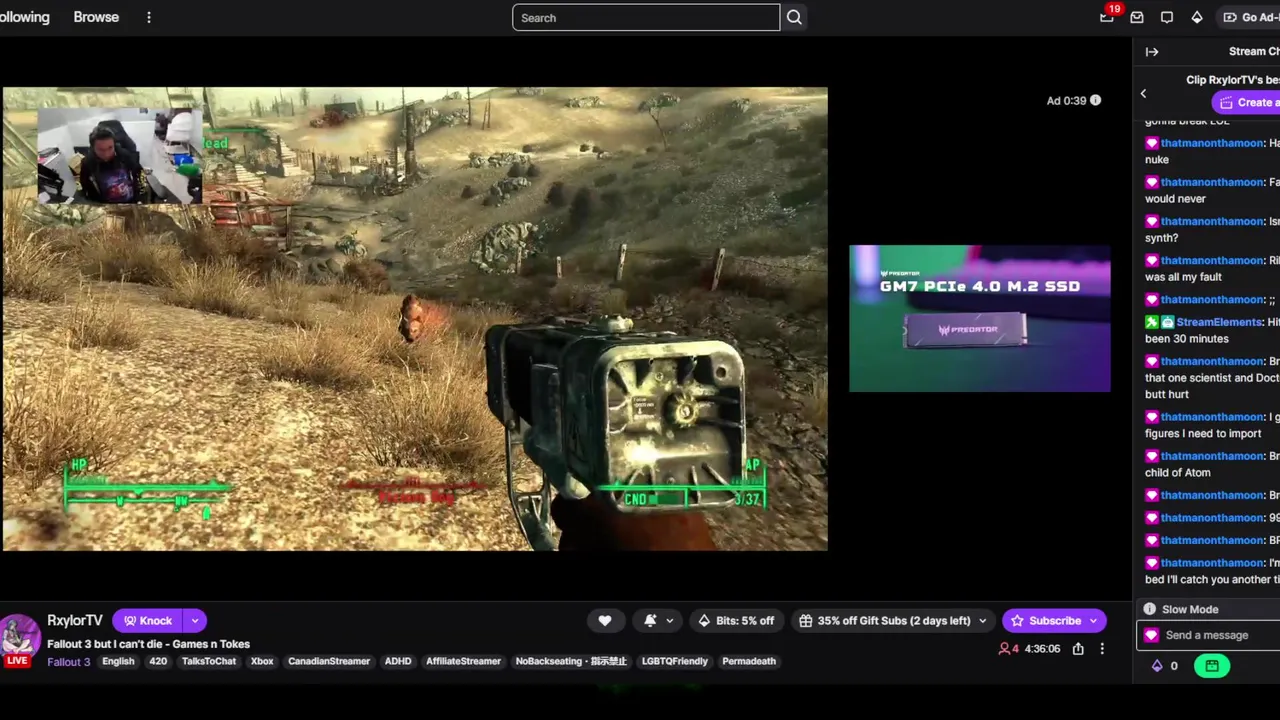The image size is (1280, 720).
Task: Select the TalksToChat tag
Action: pyautogui.click(x=209, y=661)
